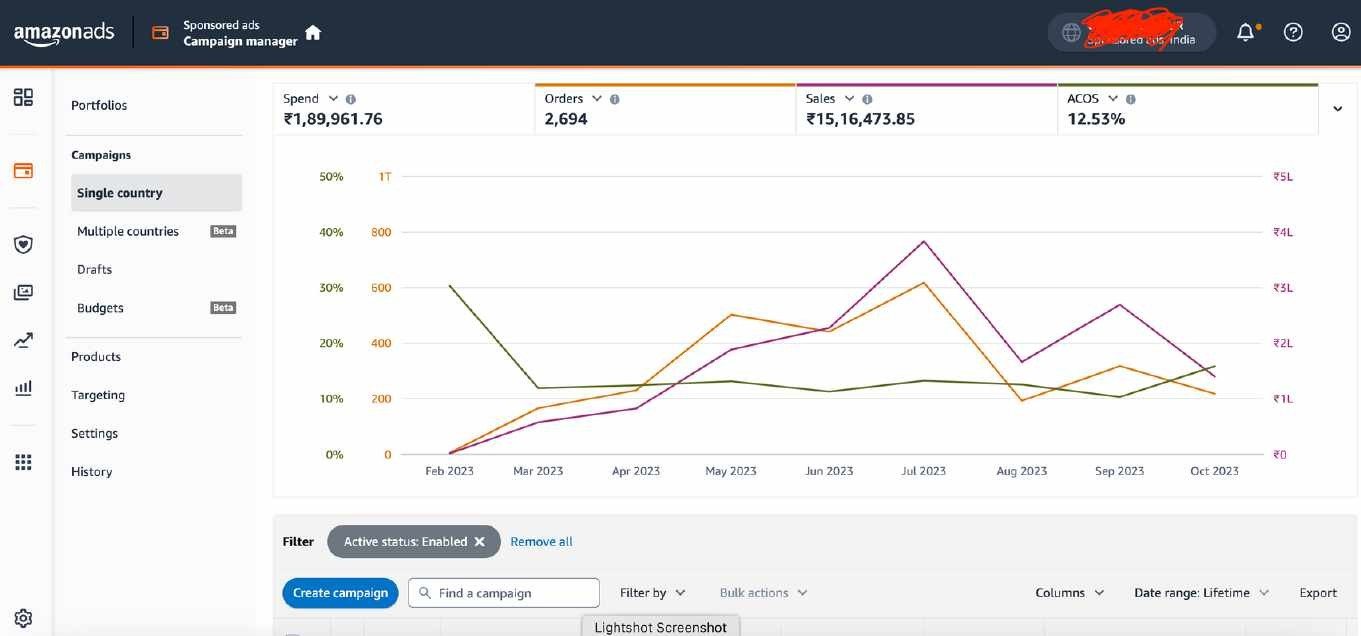Image resolution: width=1361 pixels, height=636 pixels.
Task: Open Portfolios in the sidebar
Action: pyautogui.click(x=99, y=105)
